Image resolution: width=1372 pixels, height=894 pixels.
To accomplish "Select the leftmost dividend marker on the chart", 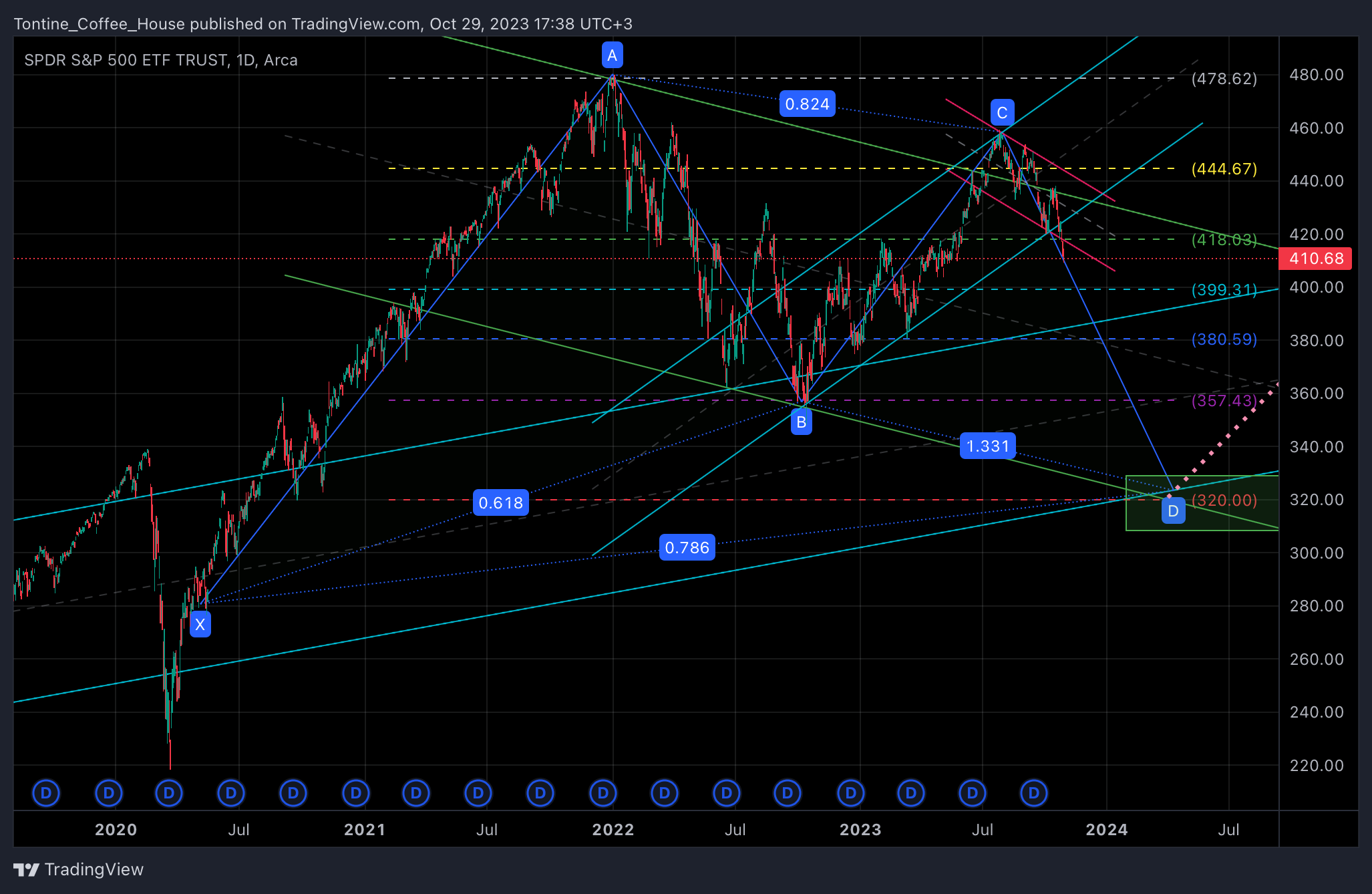I will [x=46, y=793].
